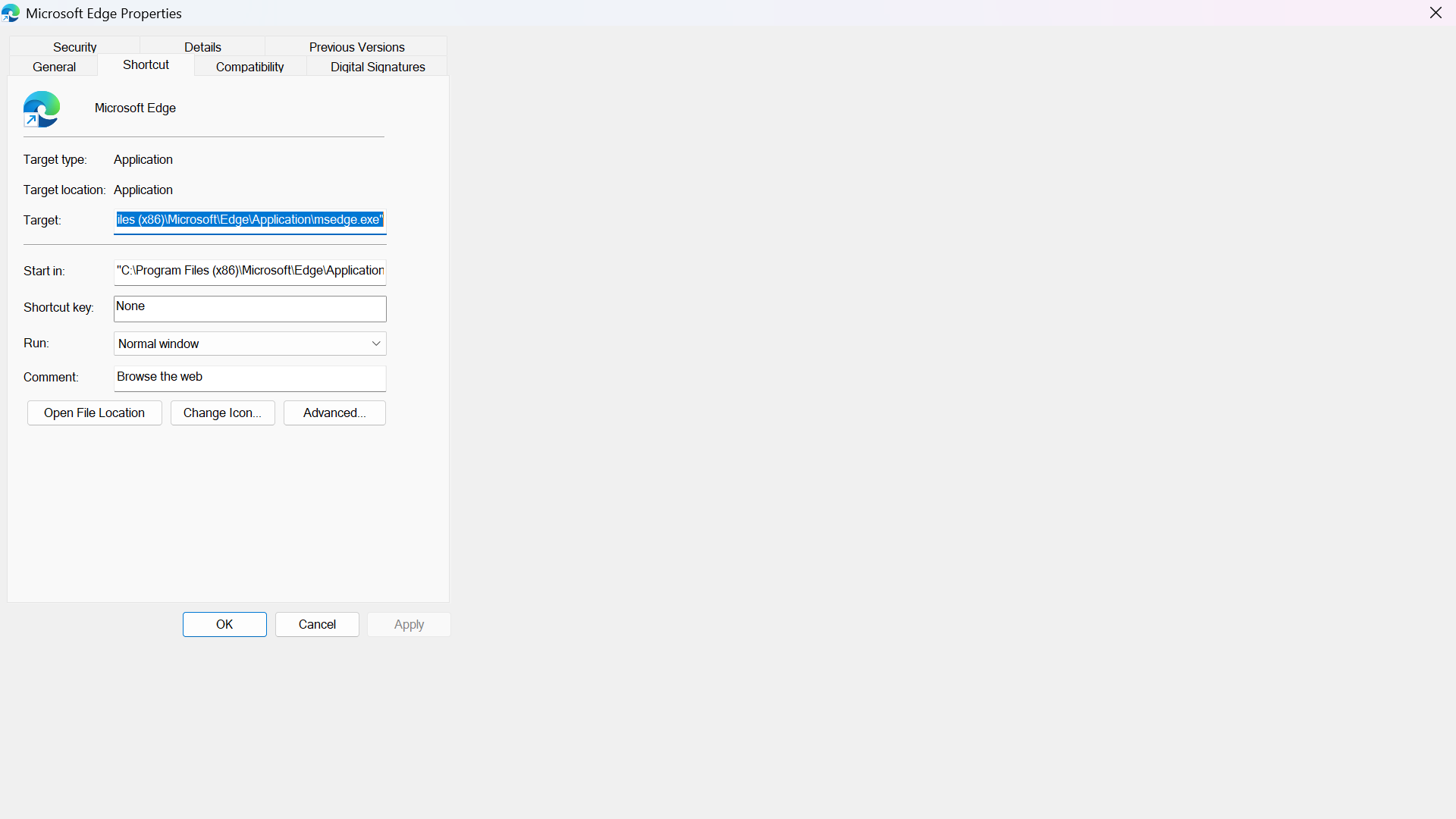The height and width of the screenshot is (819, 1456).
Task: Click the Microsoft Edge name text
Action: point(135,108)
